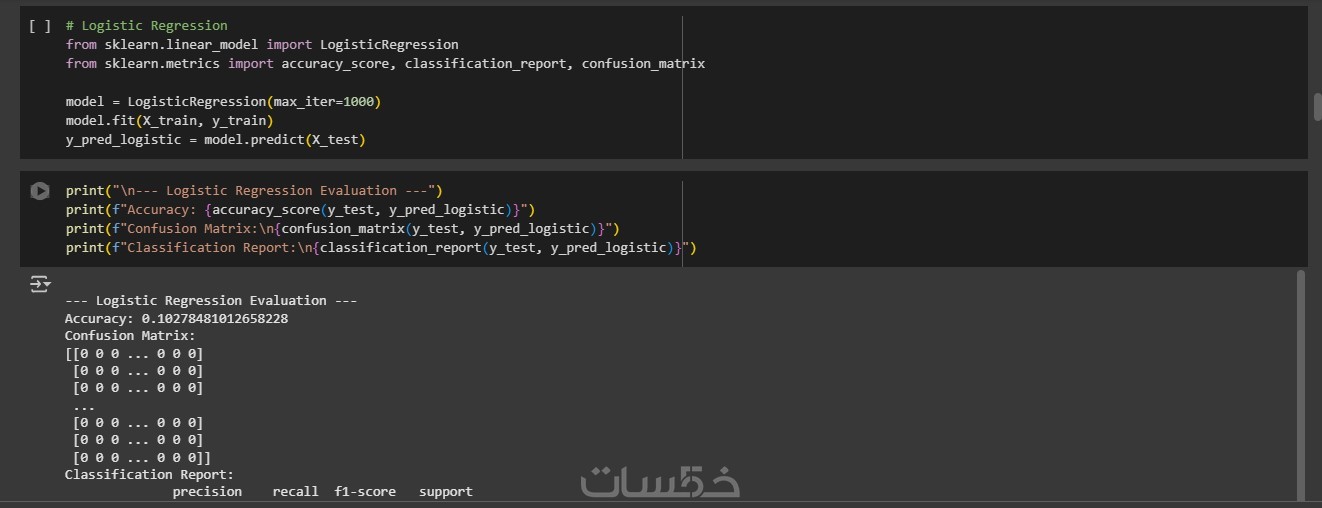Click the 'Classification Report:' output label
Screen dimensions: 1322x508
(x=149, y=475)
